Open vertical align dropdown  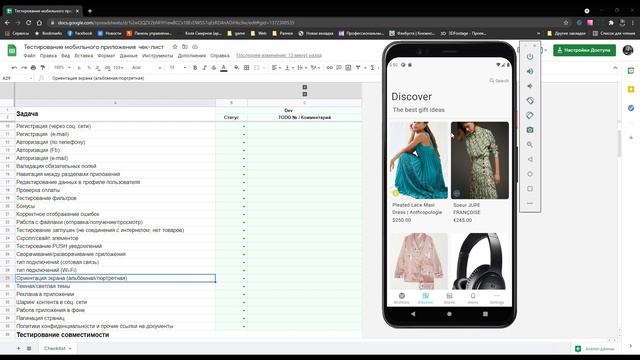(289, 67)
